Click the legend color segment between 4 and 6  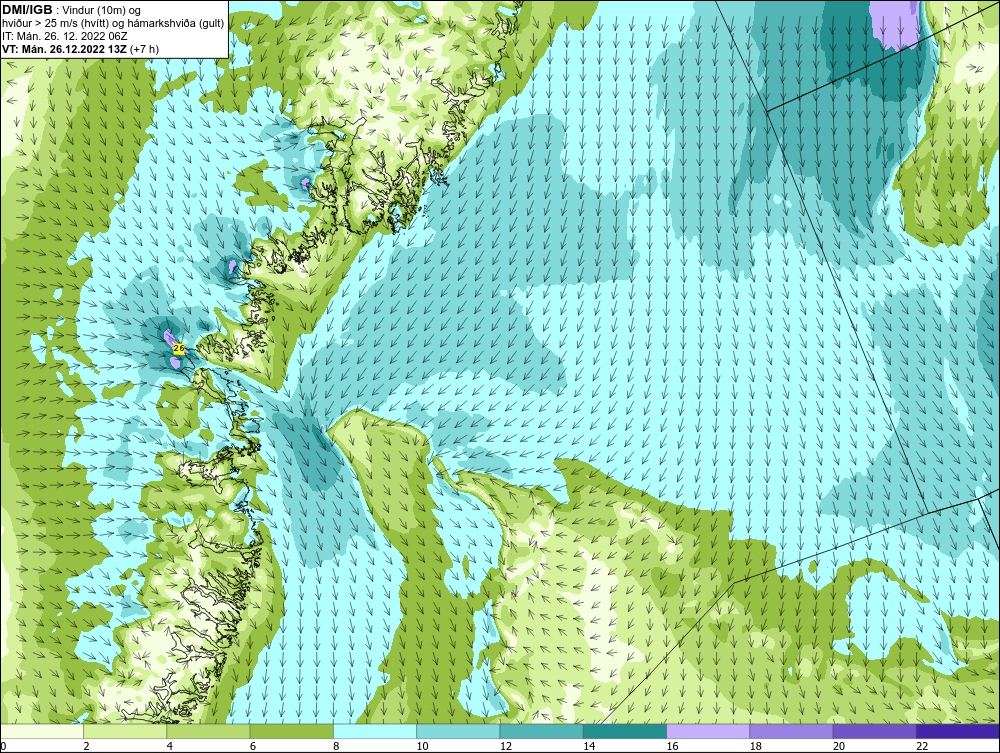[x=209, y=731]
